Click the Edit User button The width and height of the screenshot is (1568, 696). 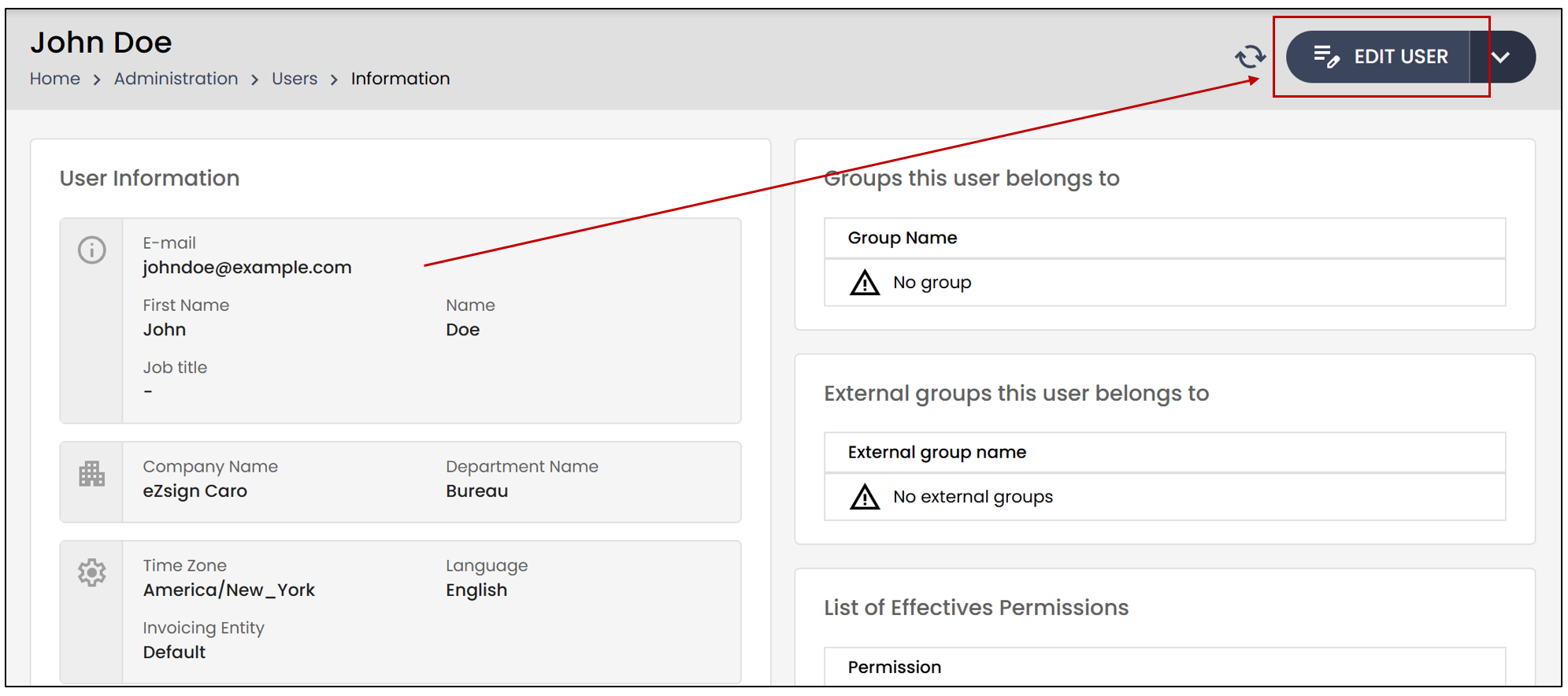click(x=1378, y=57)
